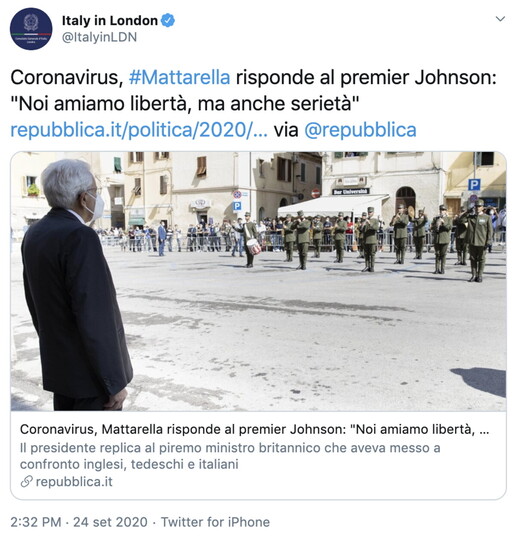
Task: Click the 24 set 2020 date
Action: point(110,522)
